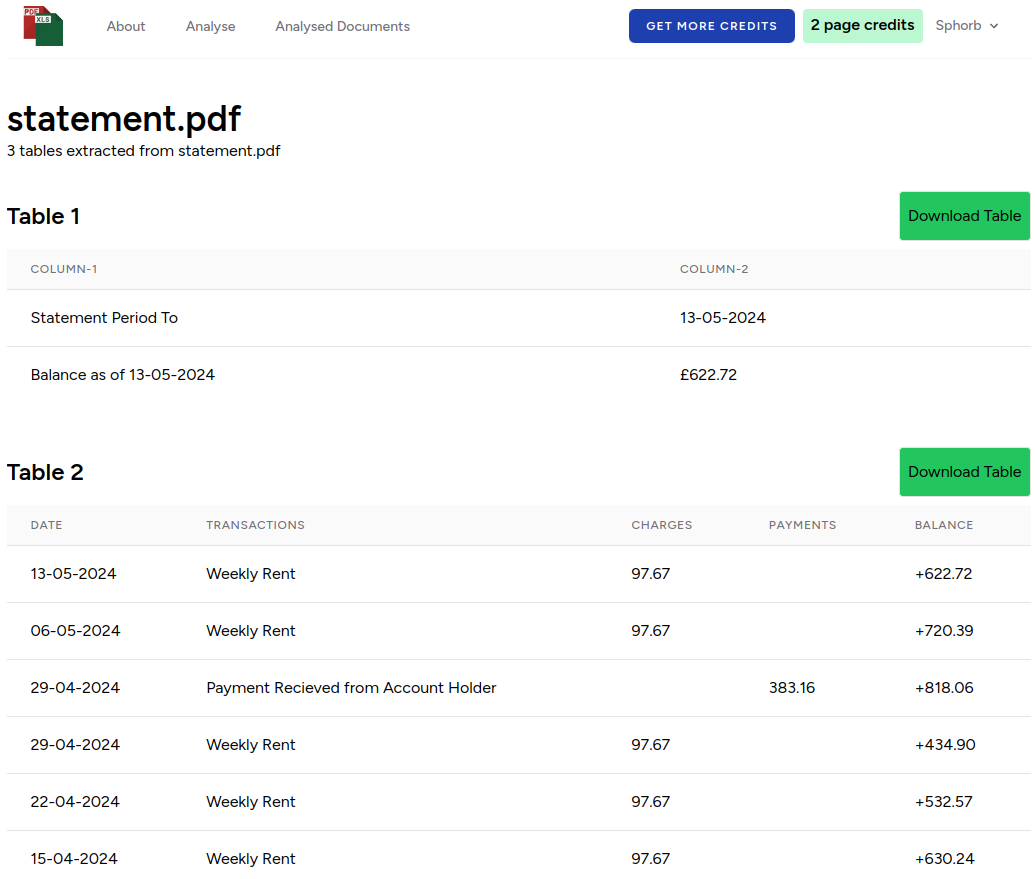Select the '3 tables extracted from statement.pdf' text
Image resolution: width=1035 pixels, height=879 pixels.
click(143, 151)
